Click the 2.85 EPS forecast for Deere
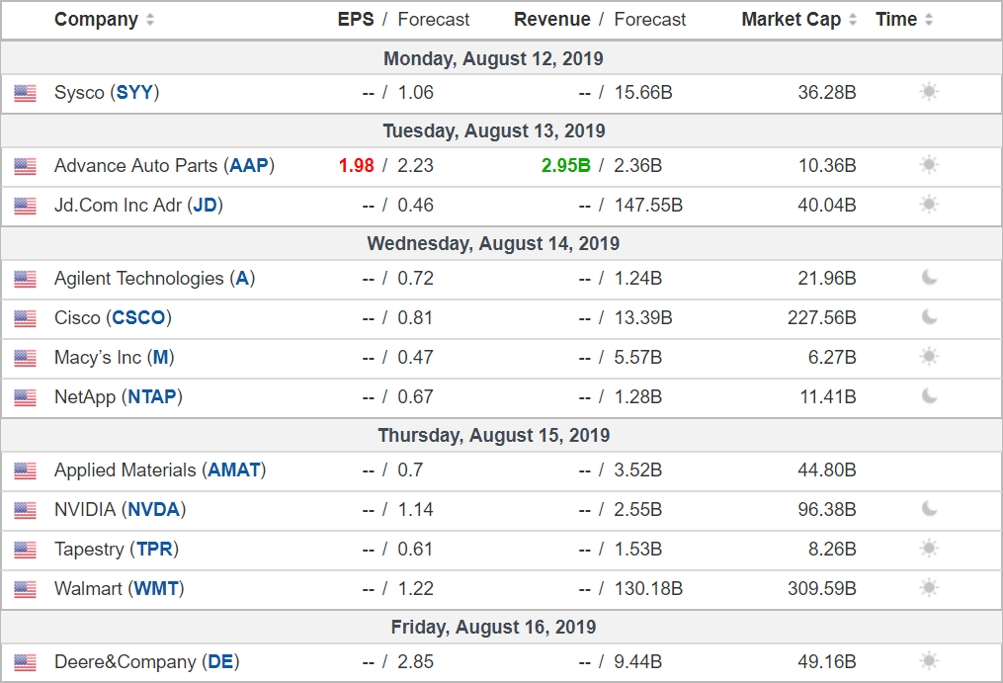The image size is (1003, 683). [415, 662]
